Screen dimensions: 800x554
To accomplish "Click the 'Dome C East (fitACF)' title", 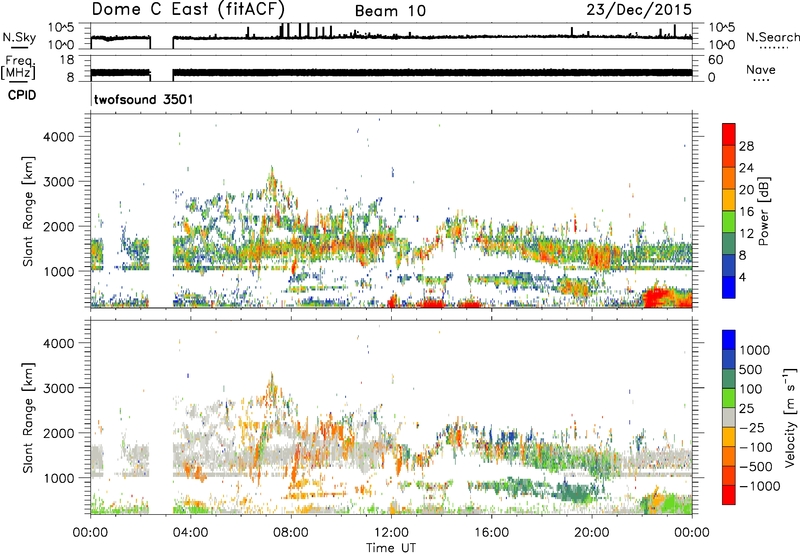I will (188, 10).
